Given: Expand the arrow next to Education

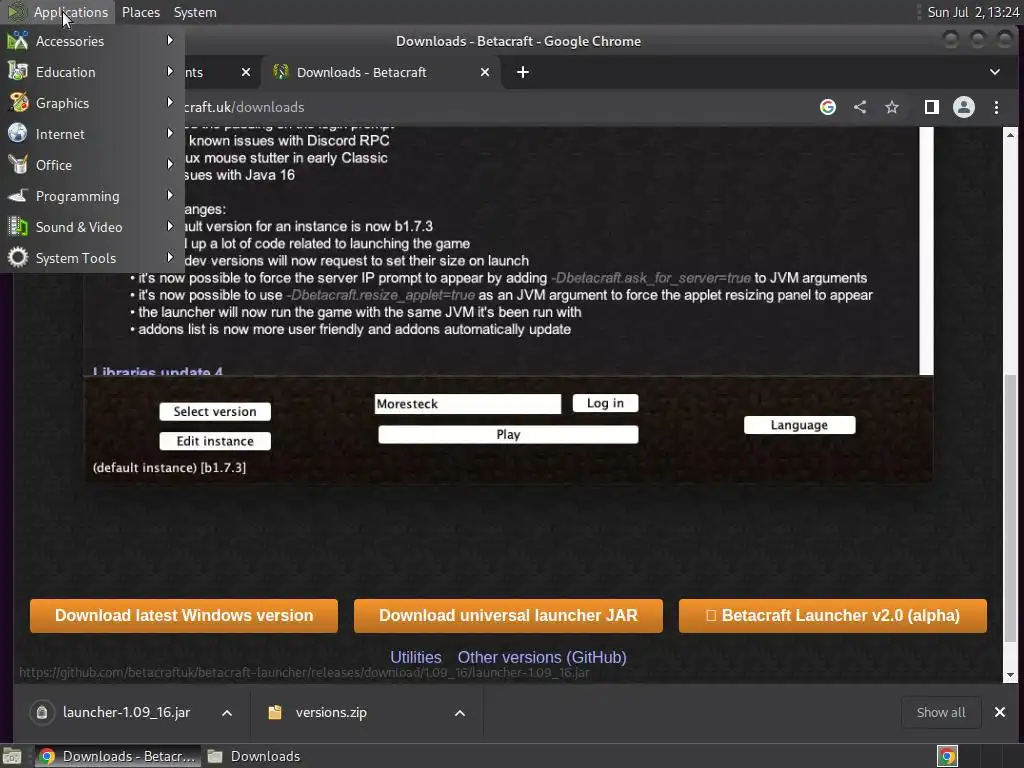Looking at the screenshot, I should (x=170, y=71).
